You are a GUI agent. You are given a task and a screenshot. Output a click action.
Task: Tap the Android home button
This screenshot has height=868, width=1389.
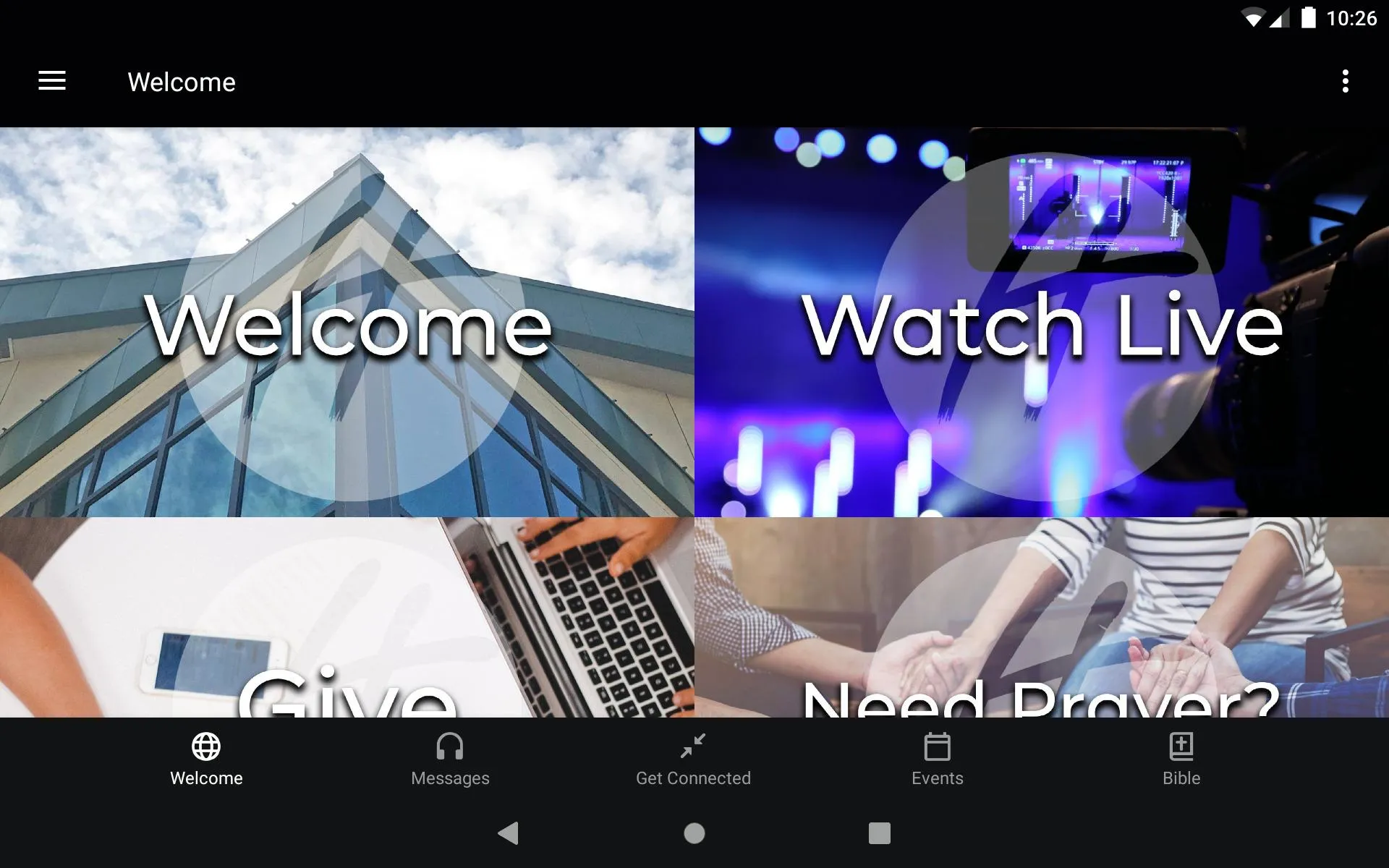694,833
